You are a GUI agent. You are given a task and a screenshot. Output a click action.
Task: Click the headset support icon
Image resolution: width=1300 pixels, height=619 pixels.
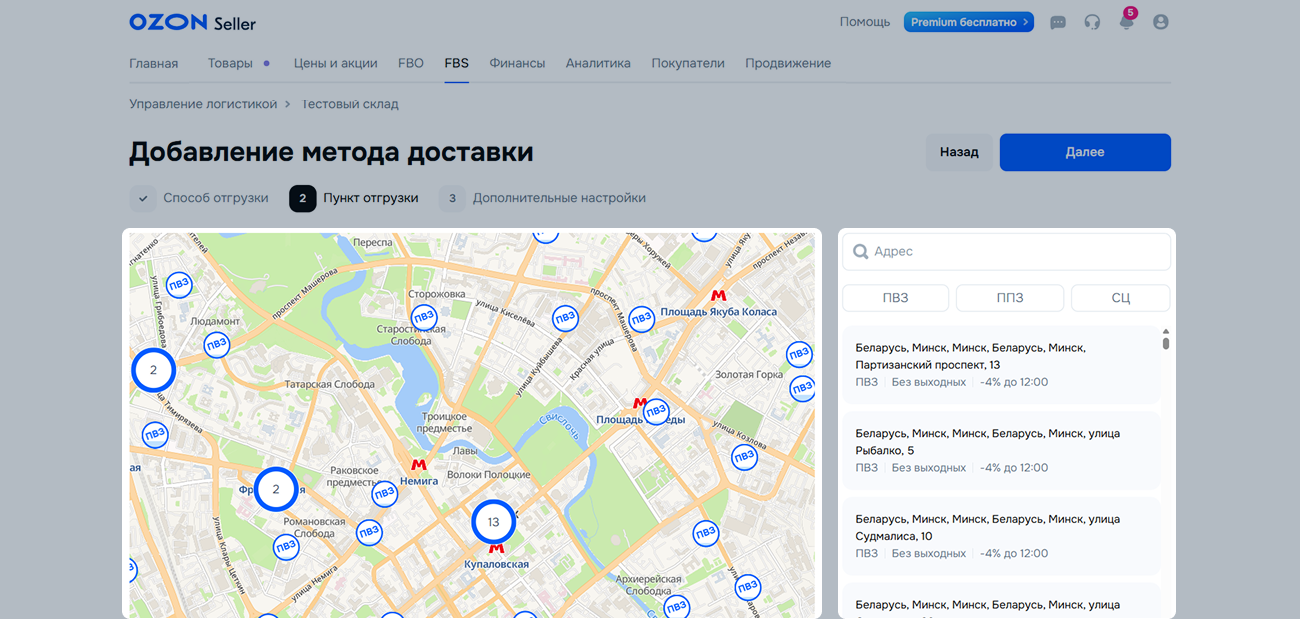1092,22
